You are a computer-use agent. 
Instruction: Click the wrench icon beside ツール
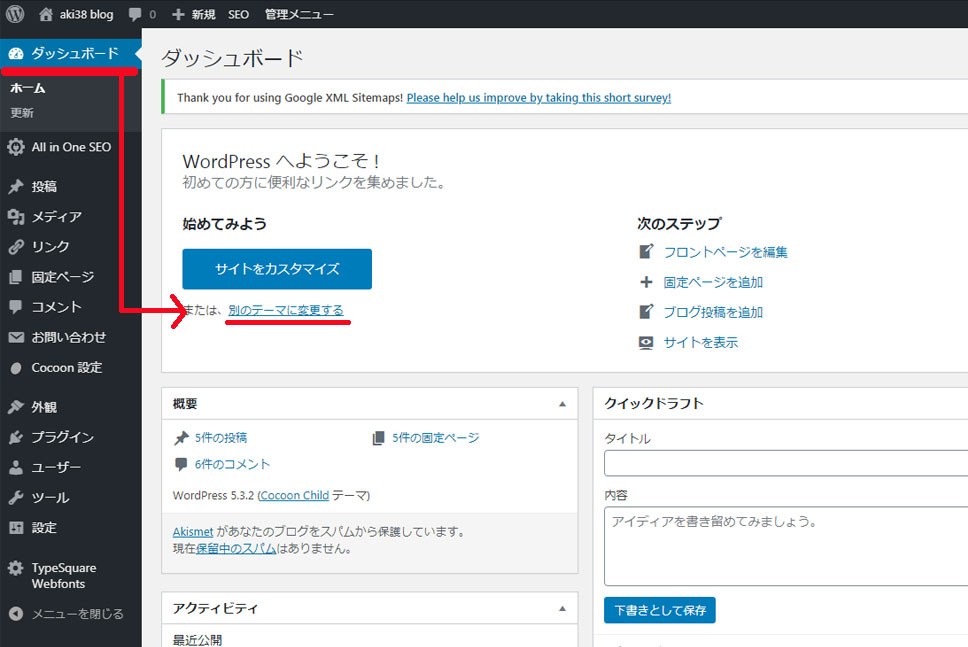(16, 498)
